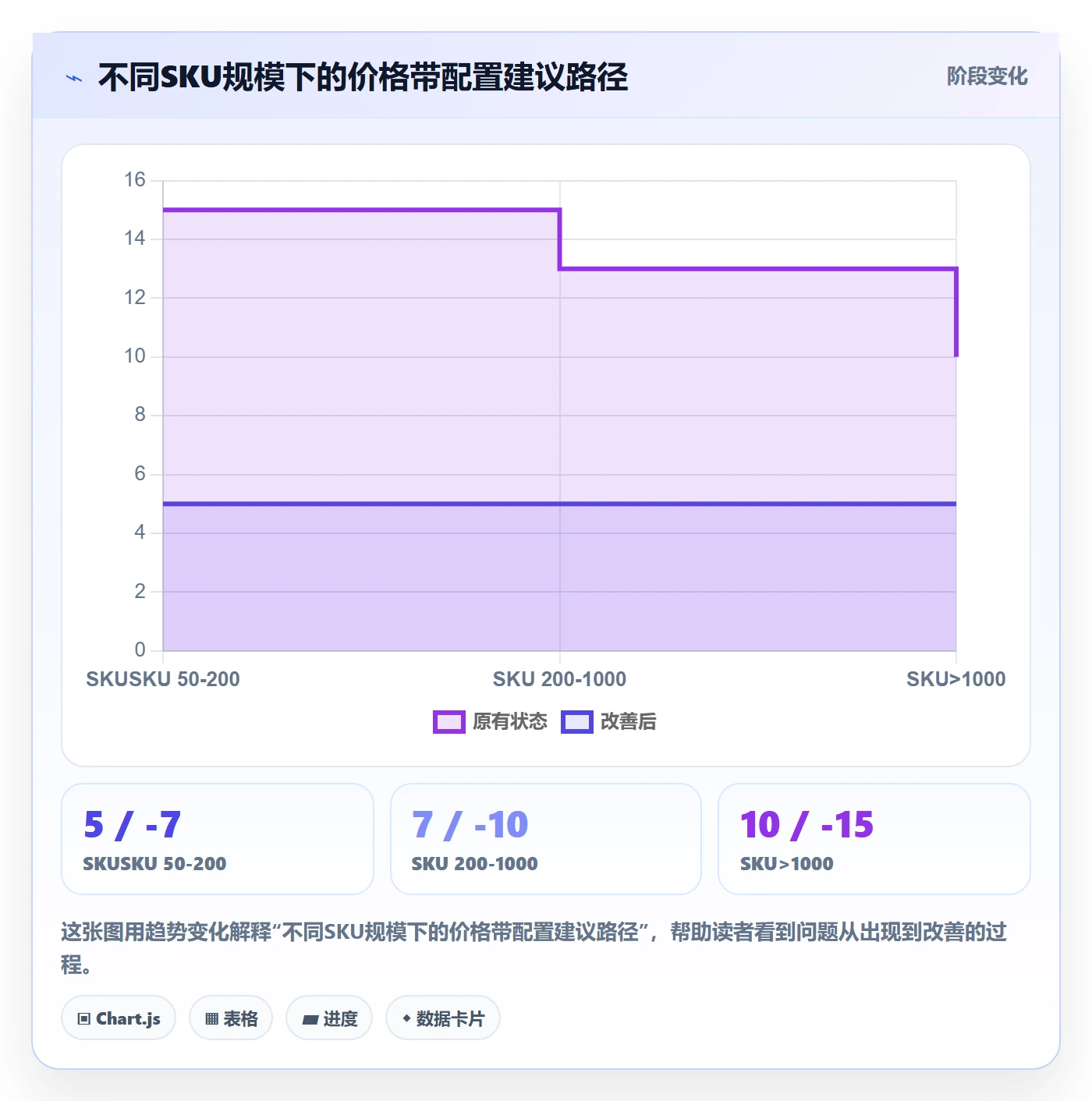Click the 阶段变化 label
Image resolution: width=1092 pixels, height=1101 pixels.
click(x=987, y=76)
